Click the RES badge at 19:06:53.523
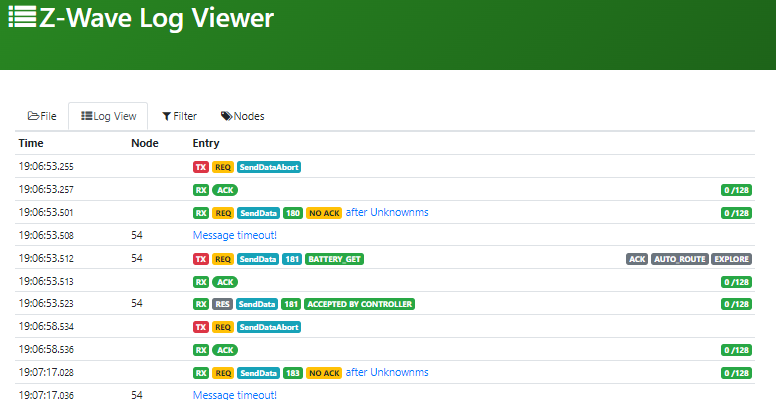The width and height of the screenshot is (776, 400). (x=223, y=304)
